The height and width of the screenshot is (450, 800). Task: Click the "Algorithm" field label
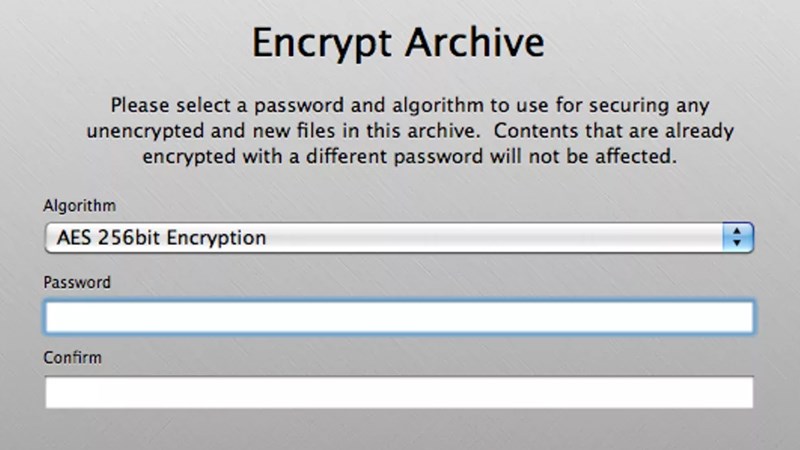click(79, 206)
